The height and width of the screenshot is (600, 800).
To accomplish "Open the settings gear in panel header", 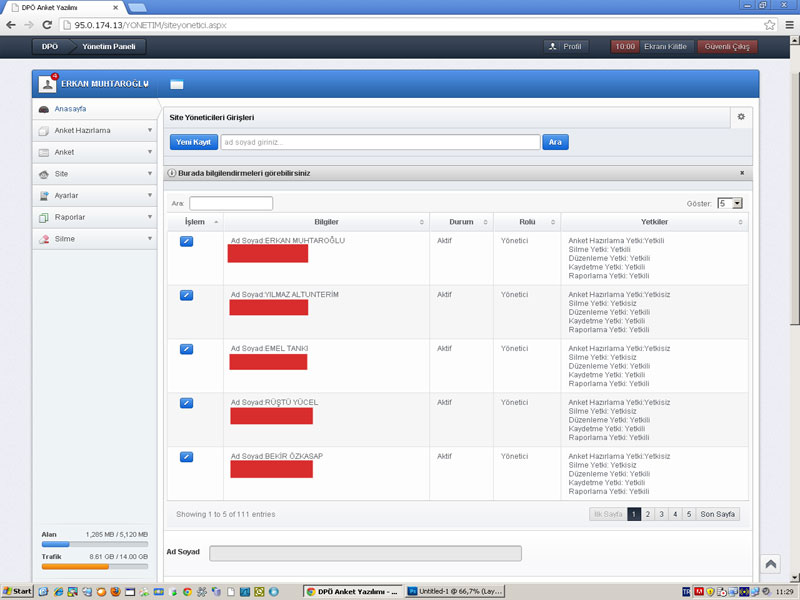I will (x=741, y=117).
